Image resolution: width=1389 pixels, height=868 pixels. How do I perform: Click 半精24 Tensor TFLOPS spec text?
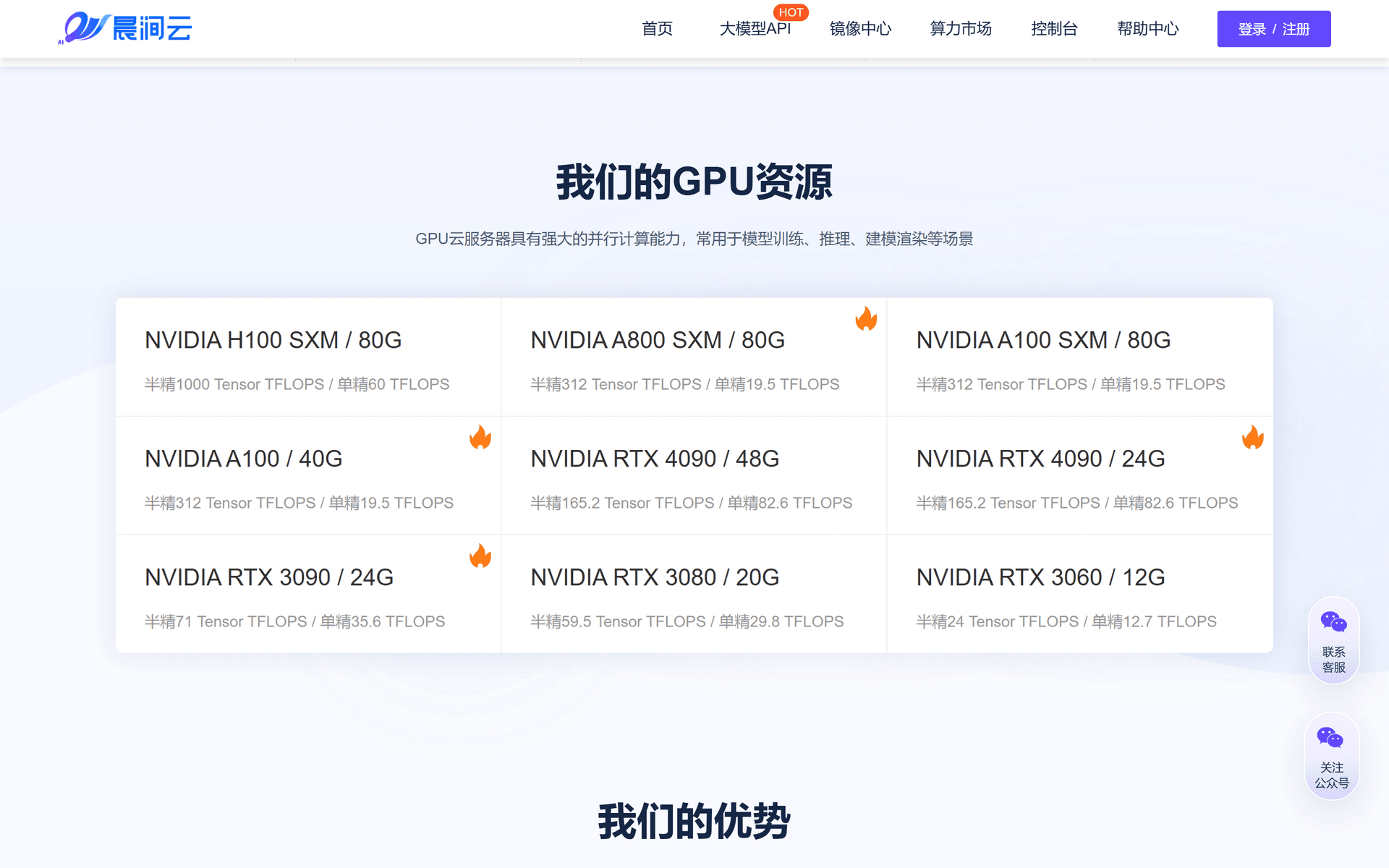1067,621
